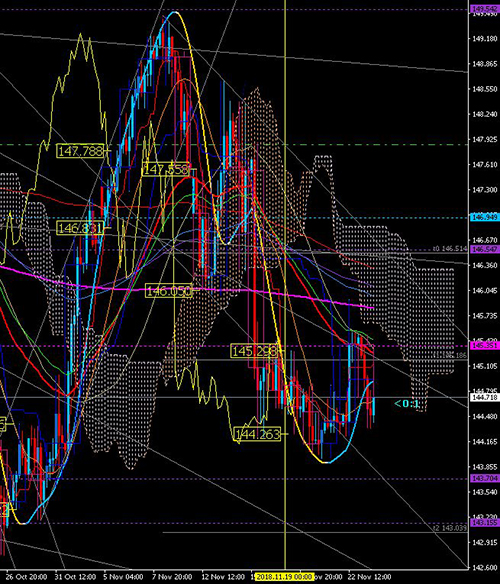Image resolution: width=500 pixels, height=584 pixels.
Task: Click the 146.670 price axis value
Action: (485, 240)
